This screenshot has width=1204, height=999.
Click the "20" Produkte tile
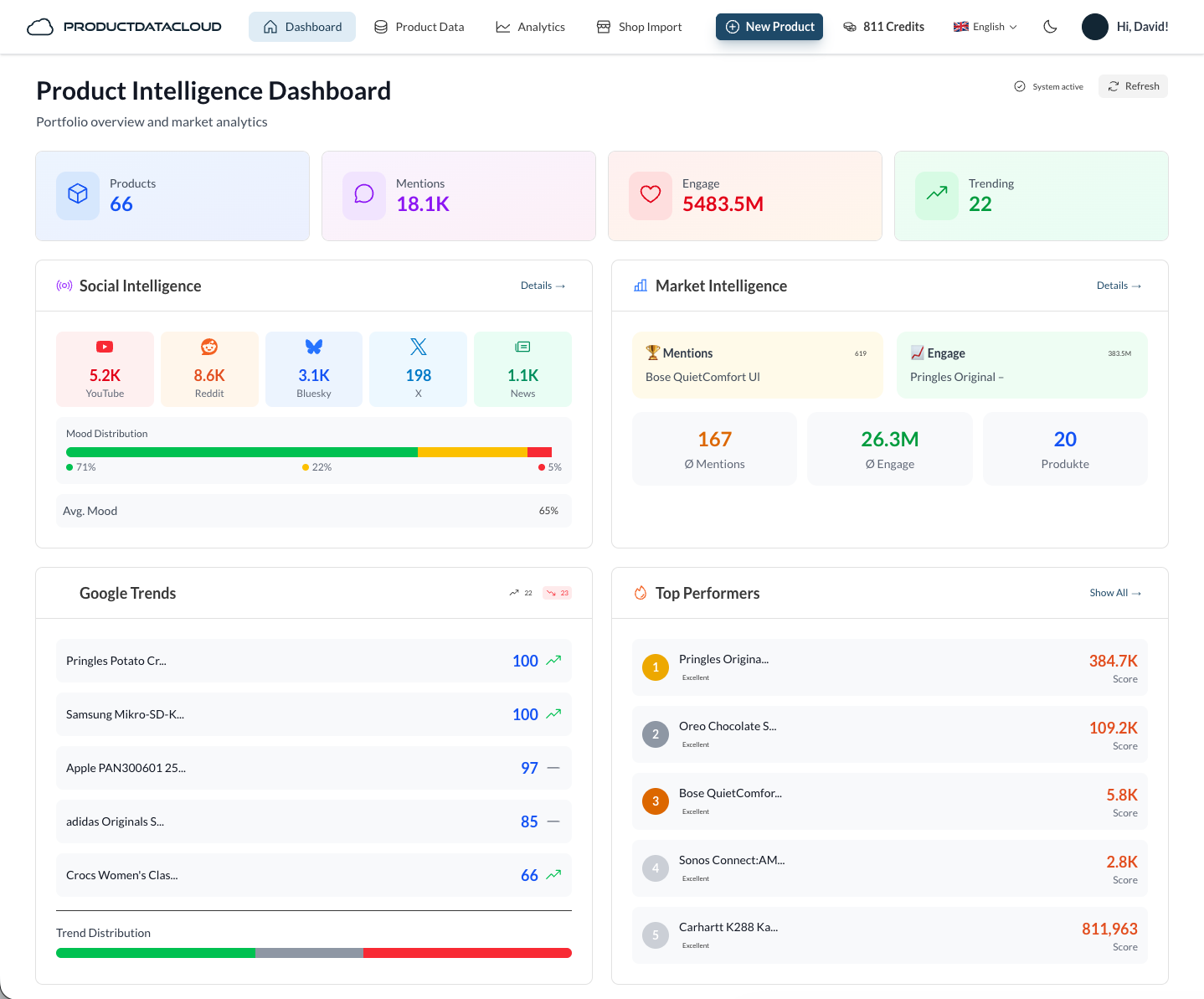[1065, 449]
